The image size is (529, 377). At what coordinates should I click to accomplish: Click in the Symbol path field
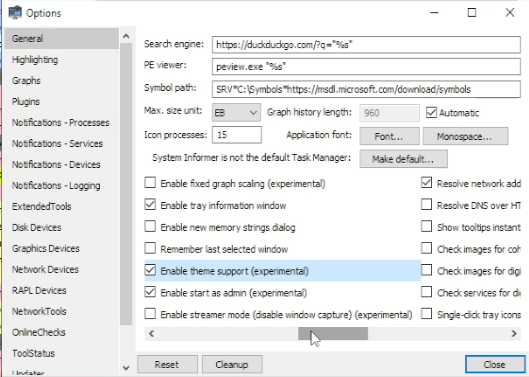pos(366,89)
